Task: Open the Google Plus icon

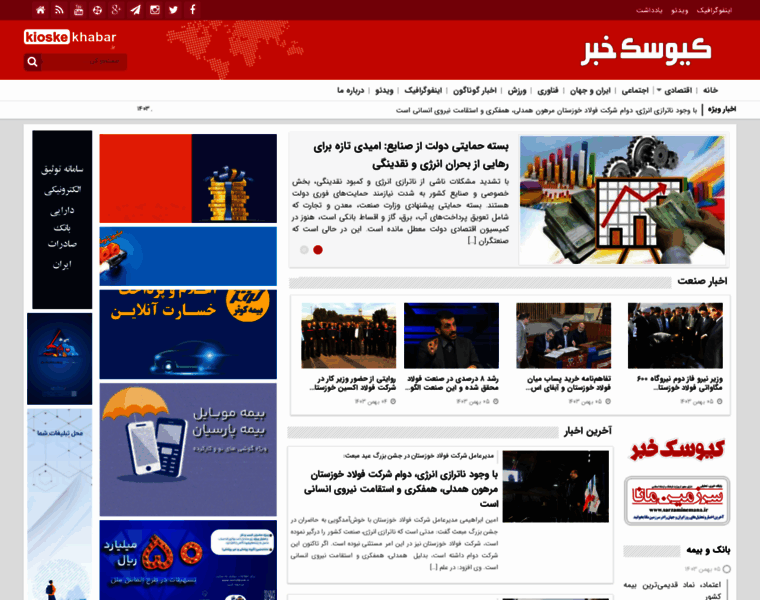Action: click(116, 10)
